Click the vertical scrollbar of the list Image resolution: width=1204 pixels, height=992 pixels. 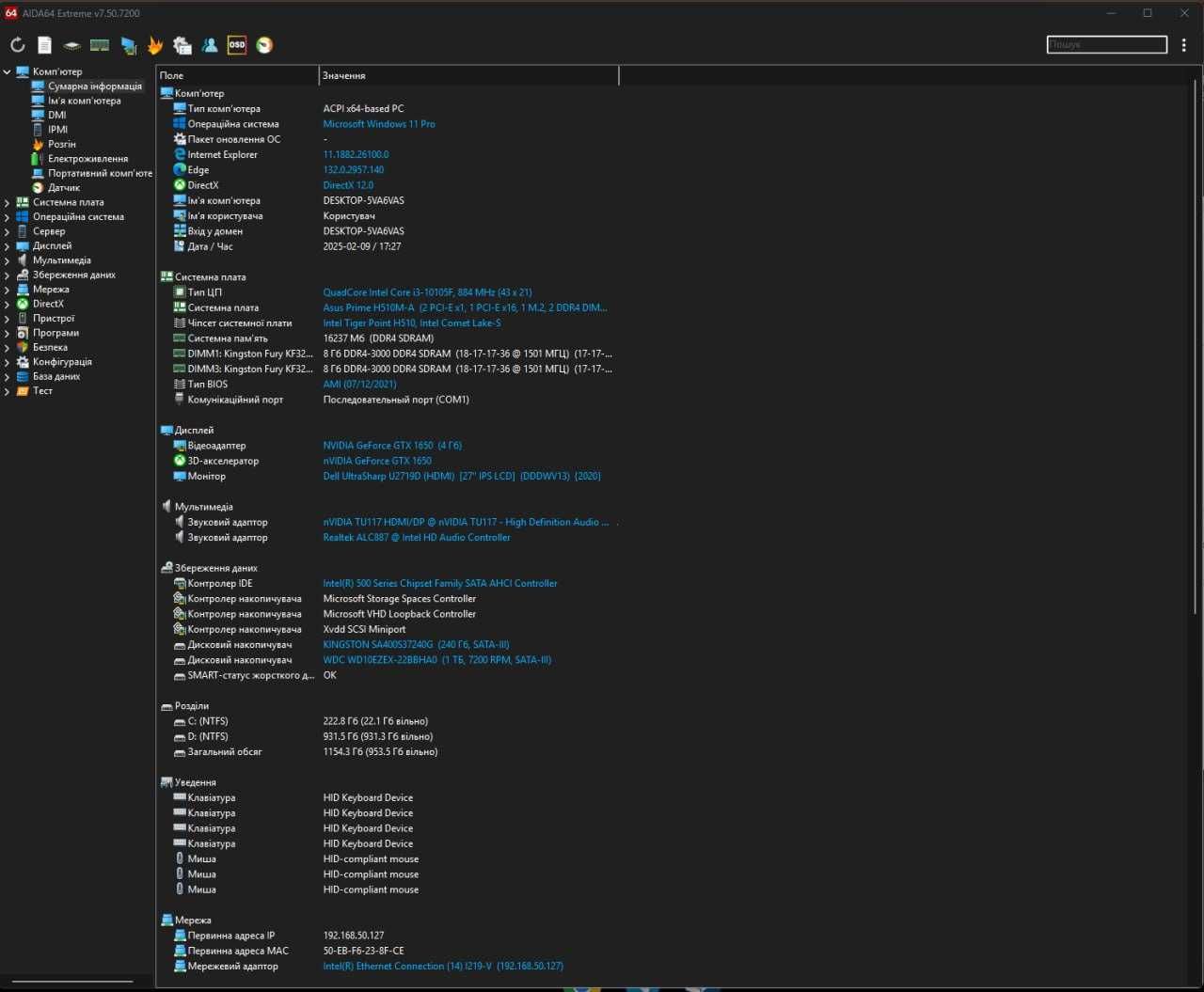pyautogui.click(x=1196, y=348)
